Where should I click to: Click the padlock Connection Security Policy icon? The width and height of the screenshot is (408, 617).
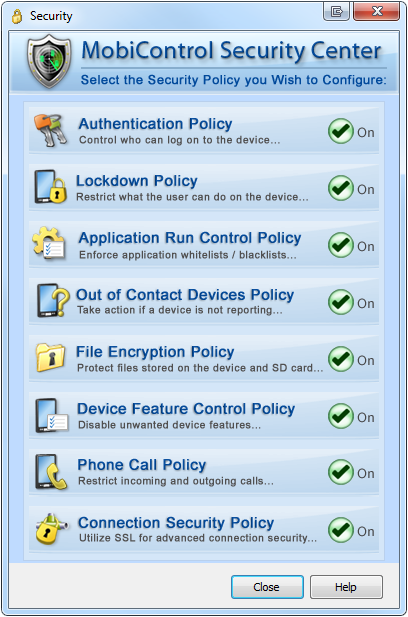51,528
